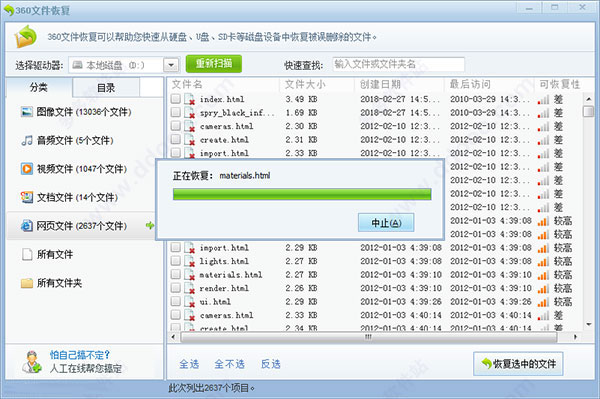600x399 pixels.
Task: Switch to the 分类 category tab
Action: pyautogui.click(x=39, y=87)
